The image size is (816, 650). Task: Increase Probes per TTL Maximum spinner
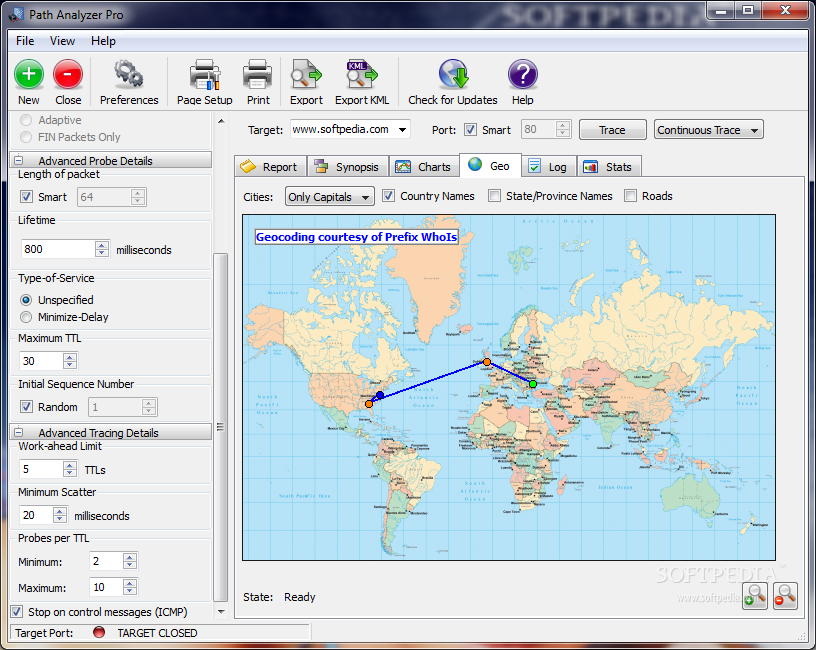[130, 583]
